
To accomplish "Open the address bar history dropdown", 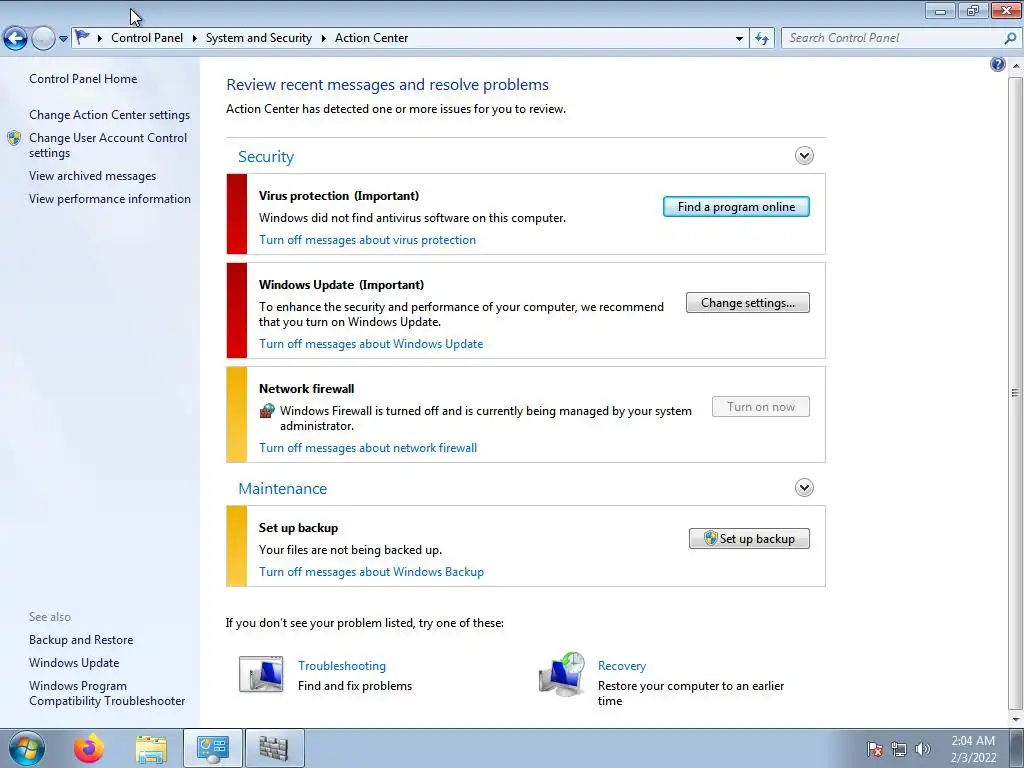I will 739,39.
